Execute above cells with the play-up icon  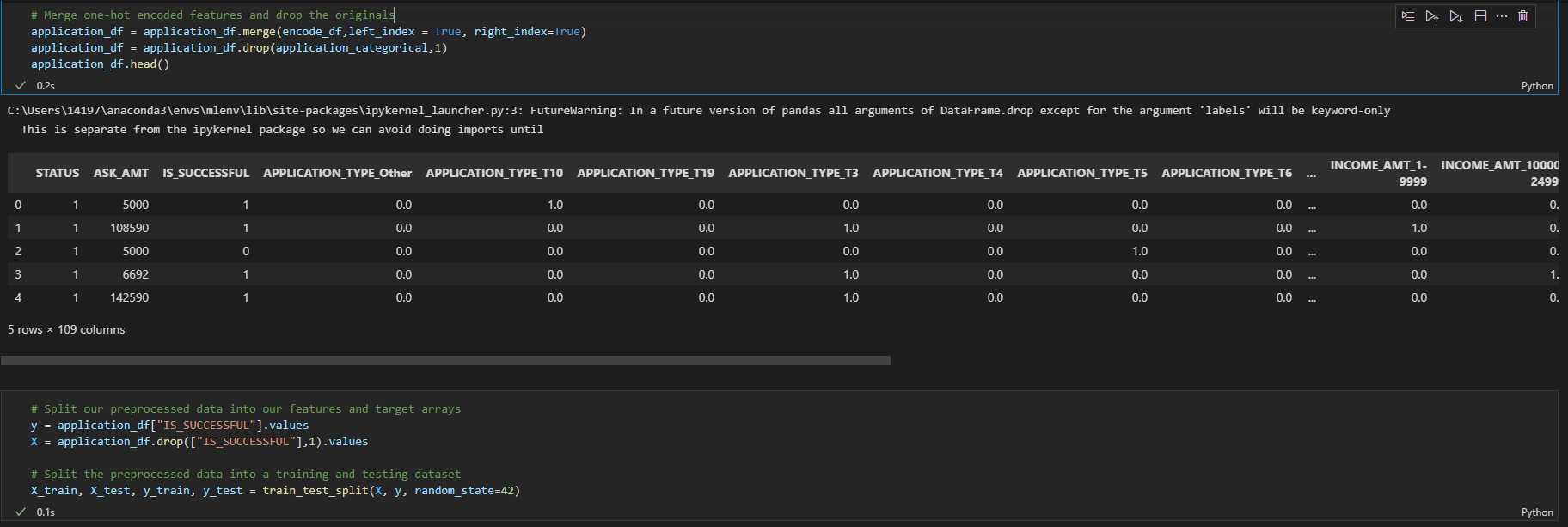(1431, 16)
